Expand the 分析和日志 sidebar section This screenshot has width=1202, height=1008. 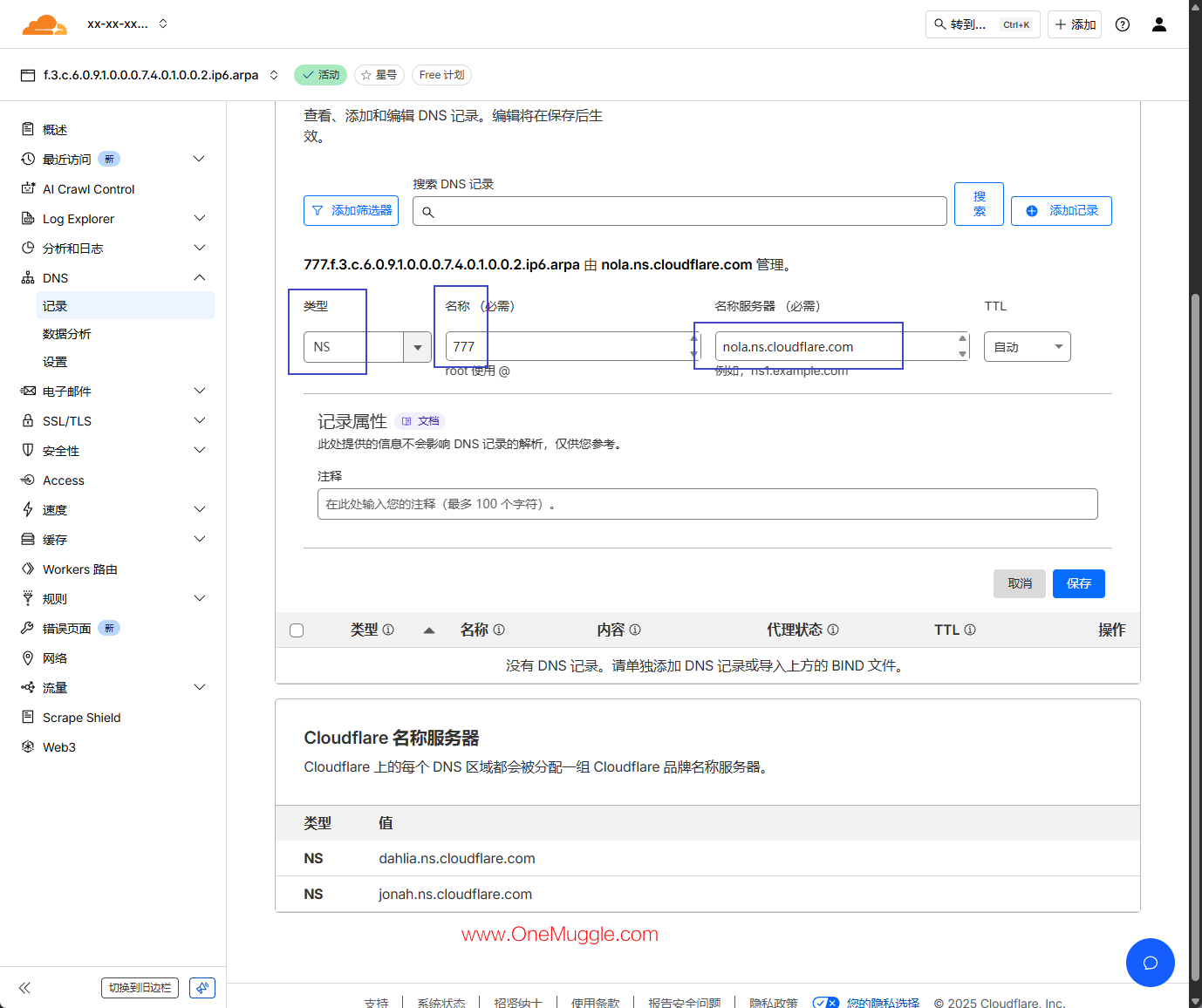(200, 248)
